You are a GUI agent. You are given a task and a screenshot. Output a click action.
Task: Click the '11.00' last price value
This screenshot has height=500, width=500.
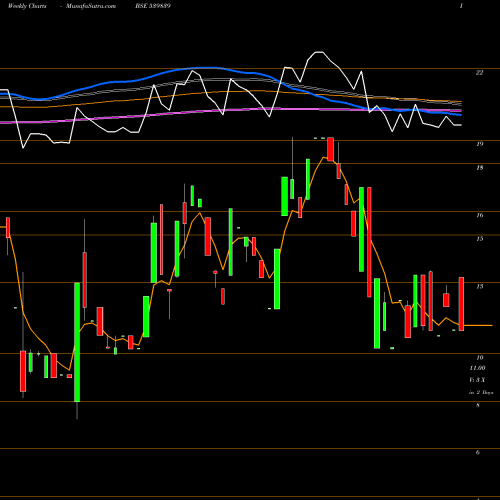click(x=477, y=368)
